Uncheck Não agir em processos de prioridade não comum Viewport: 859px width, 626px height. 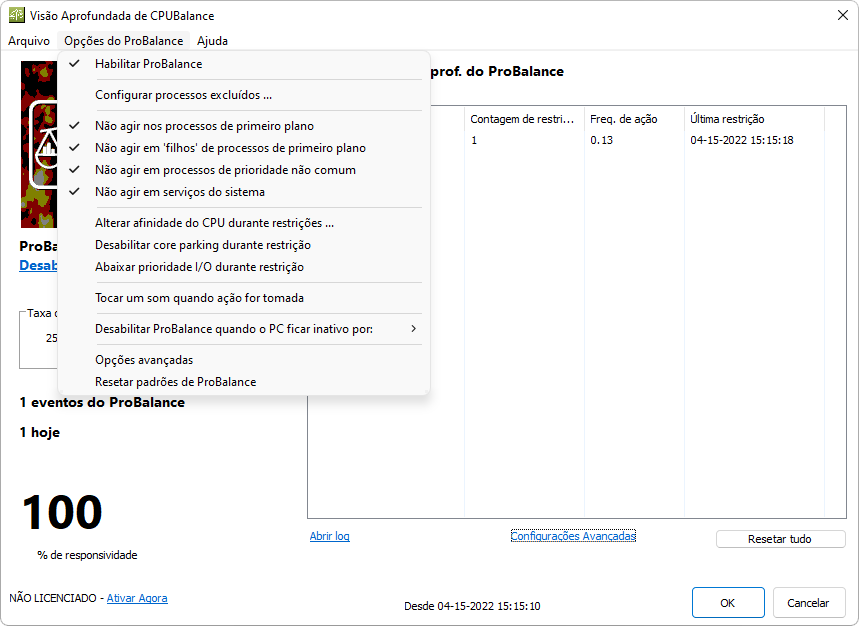pos(225,170)
